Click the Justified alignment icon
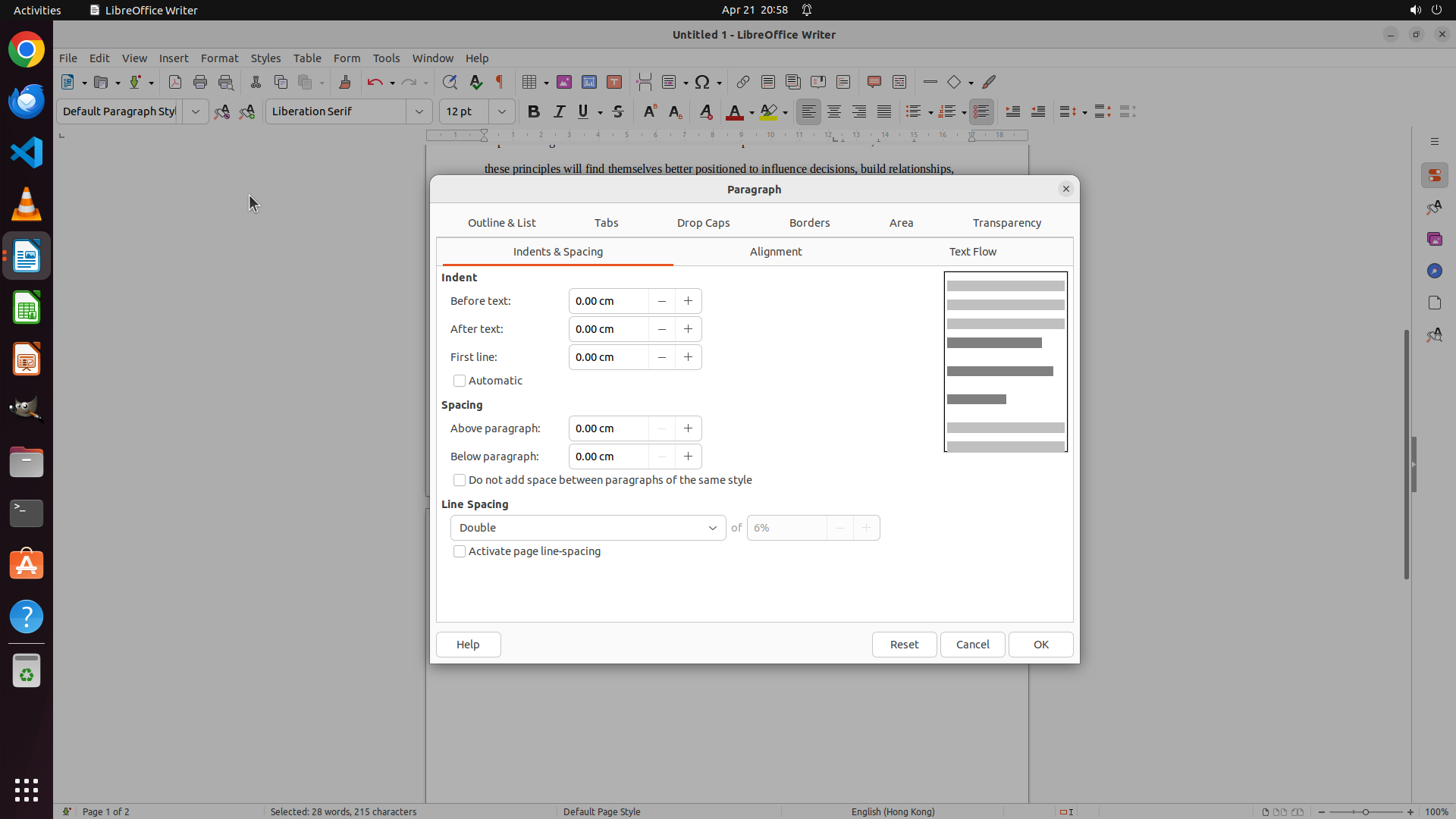Viewport: 1456px width, 819px height. (884, 111)
